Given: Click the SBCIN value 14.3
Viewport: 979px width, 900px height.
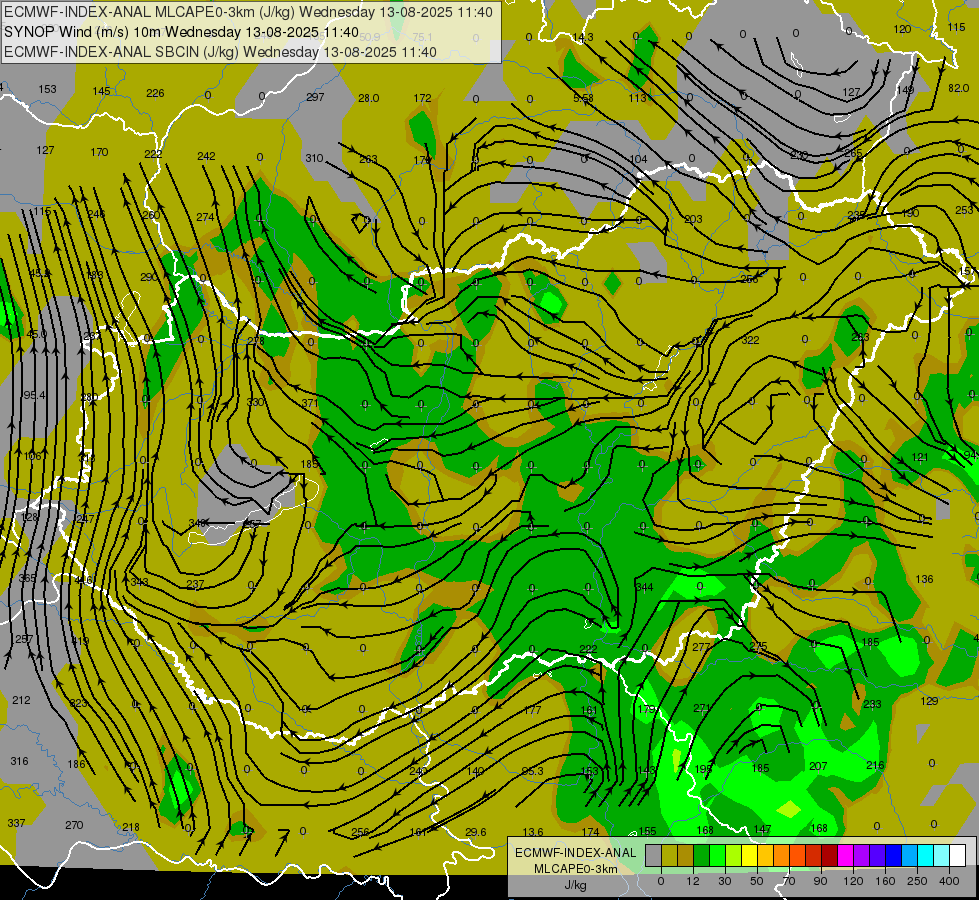Looking at the screenshot, I should (x=583, y=37).
